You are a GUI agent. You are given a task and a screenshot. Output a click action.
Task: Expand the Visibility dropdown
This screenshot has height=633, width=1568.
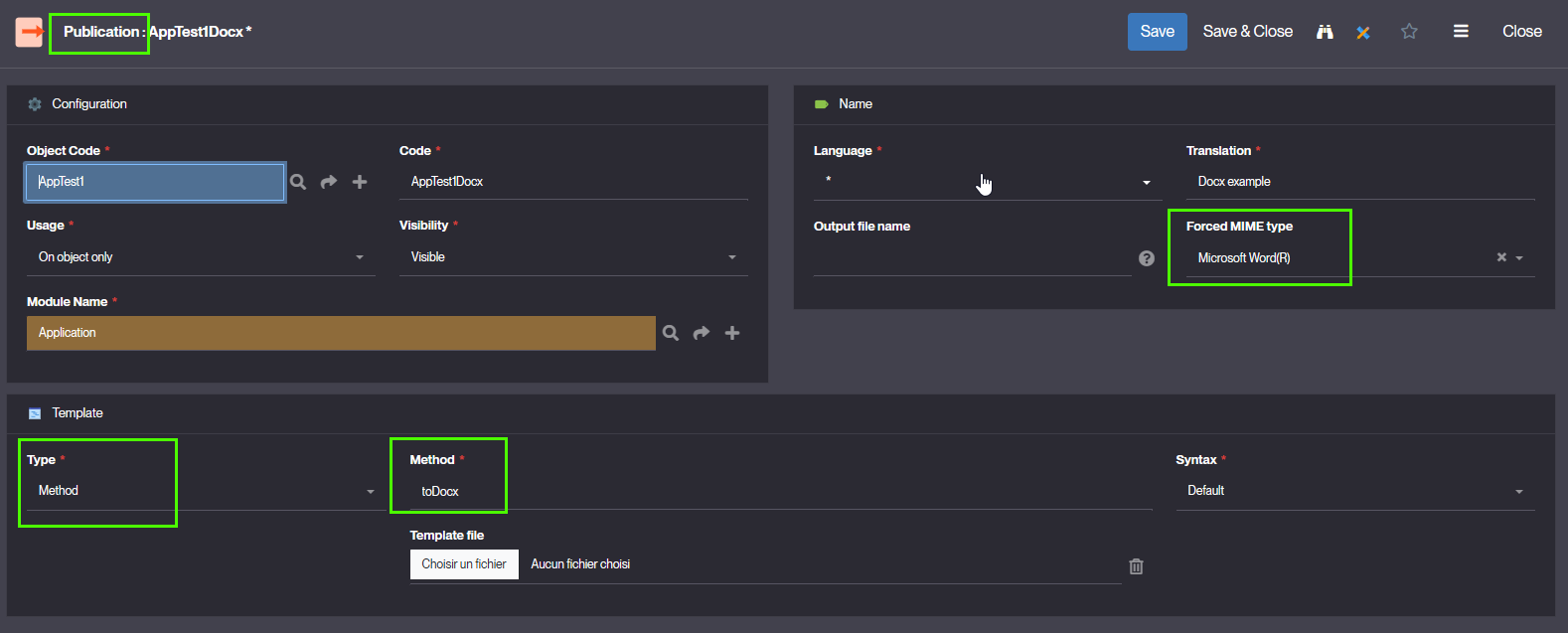click(572, 257)
